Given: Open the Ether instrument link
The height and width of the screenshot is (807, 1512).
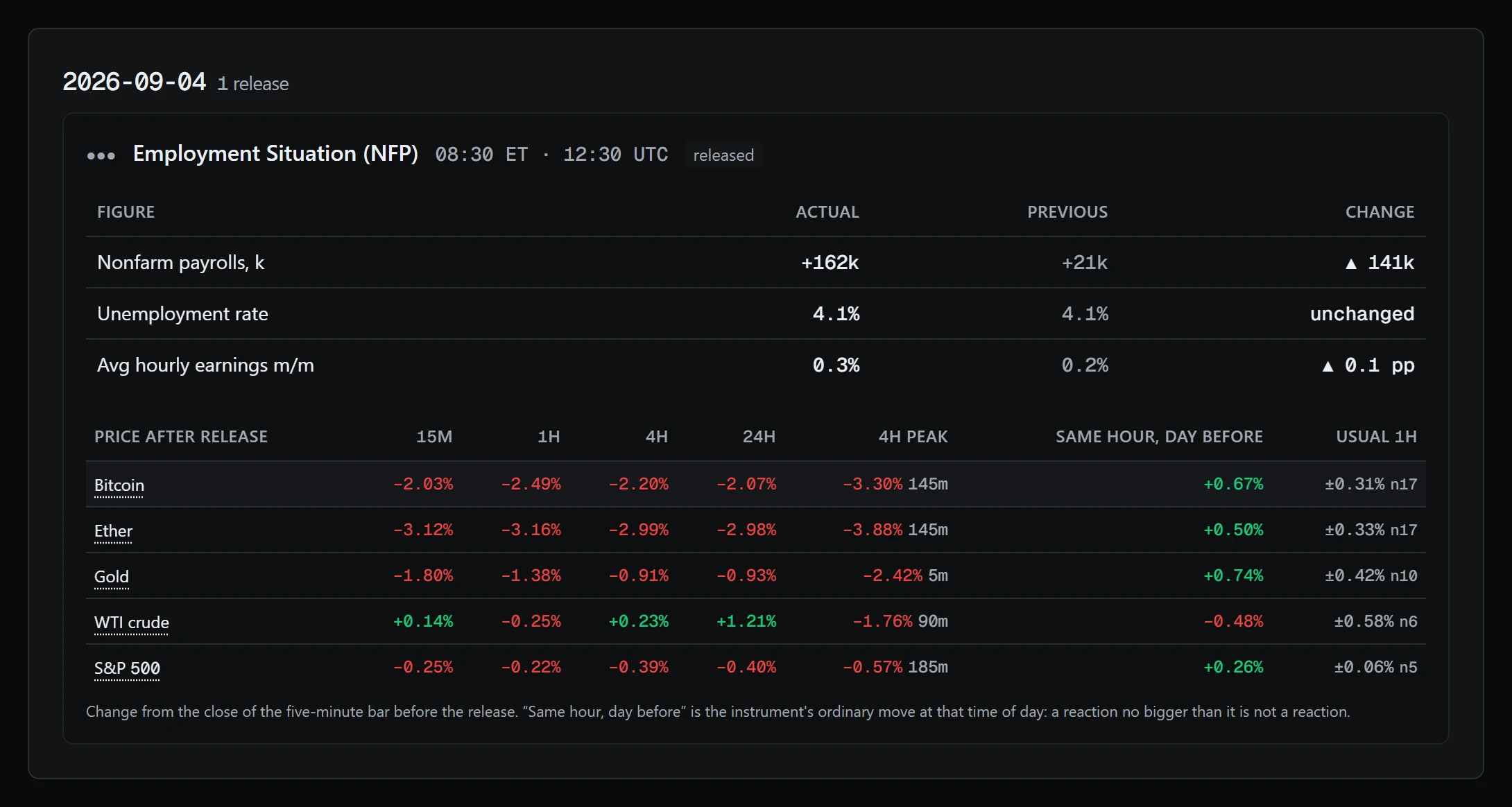Looking at the screenshot, I should coord(113,531).
